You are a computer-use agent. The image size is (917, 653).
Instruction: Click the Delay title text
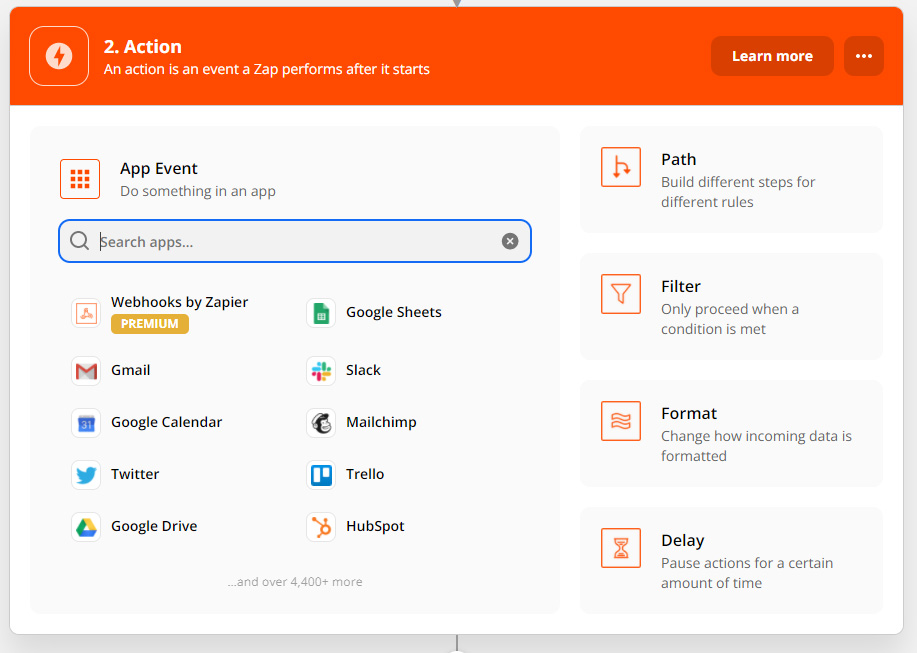pos(682,541)
